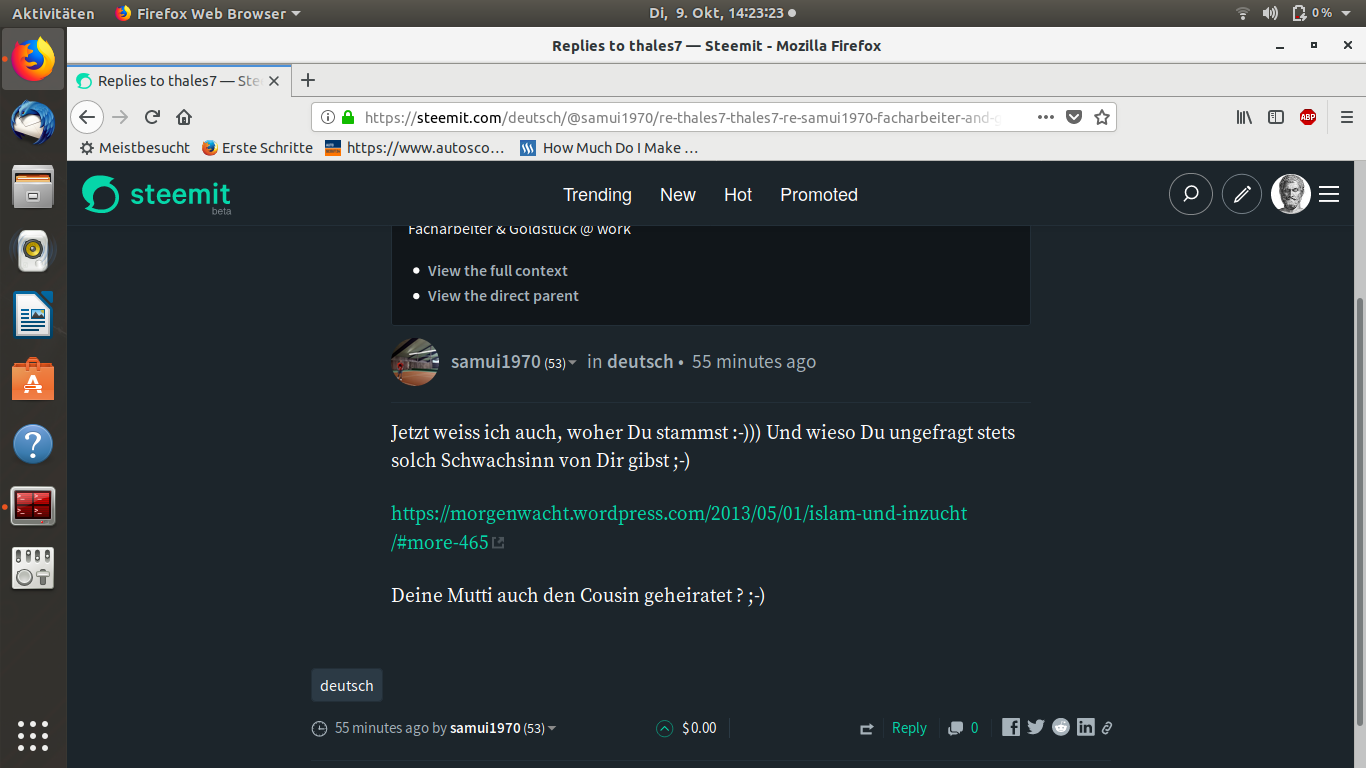
Task: Click the deutsch tag button
Action: 347,686
